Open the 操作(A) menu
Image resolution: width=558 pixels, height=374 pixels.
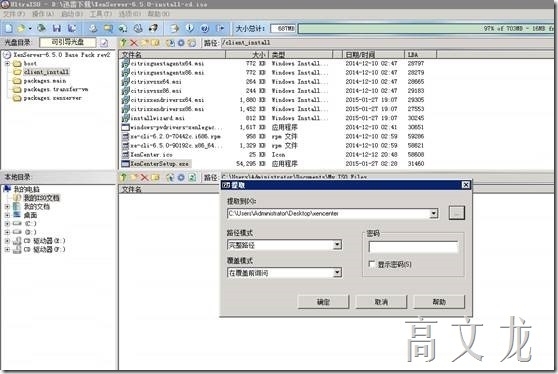point(43,14)
